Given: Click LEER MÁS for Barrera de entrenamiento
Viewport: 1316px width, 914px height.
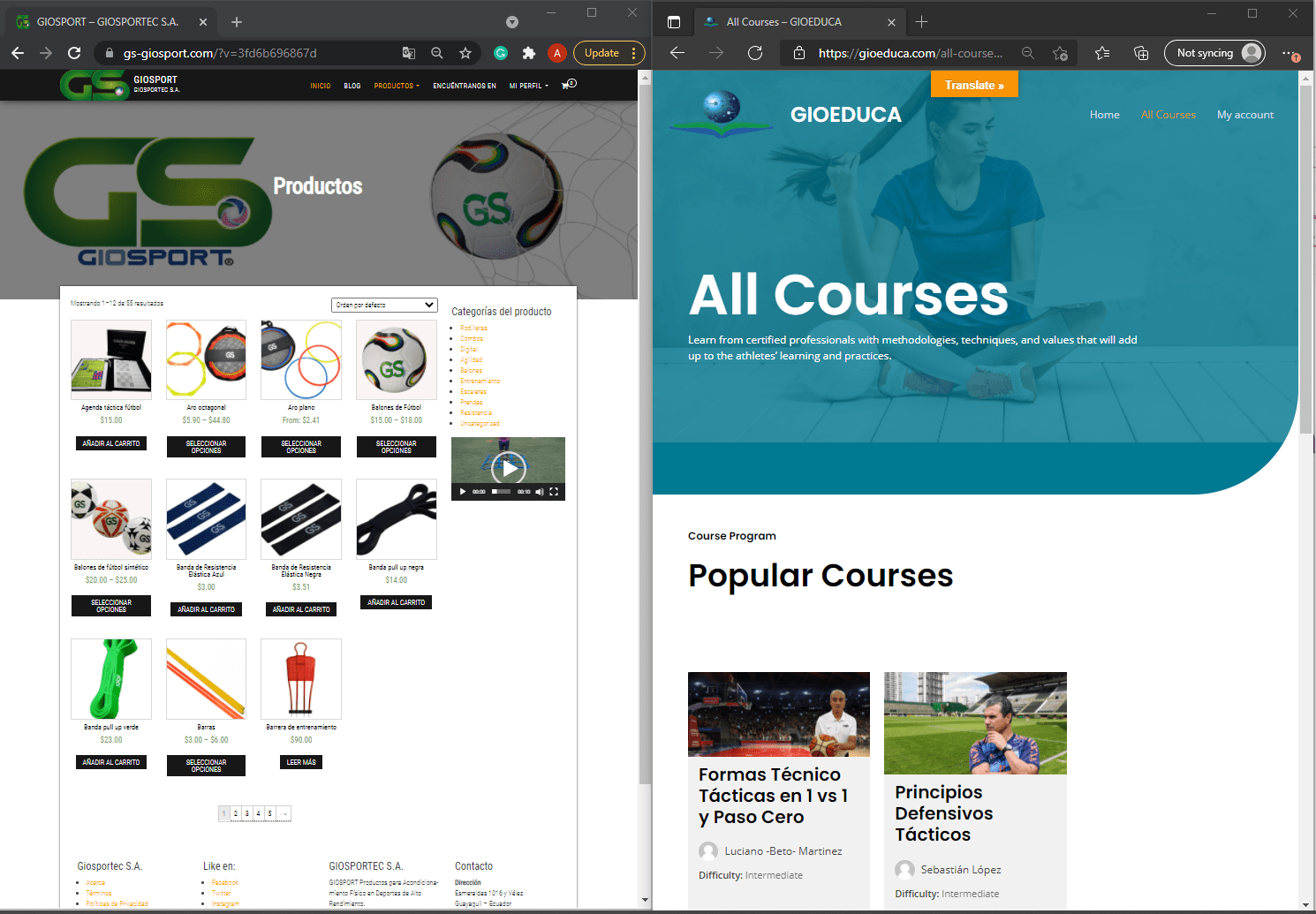Looking at the screenshot, I should [301, 762].
